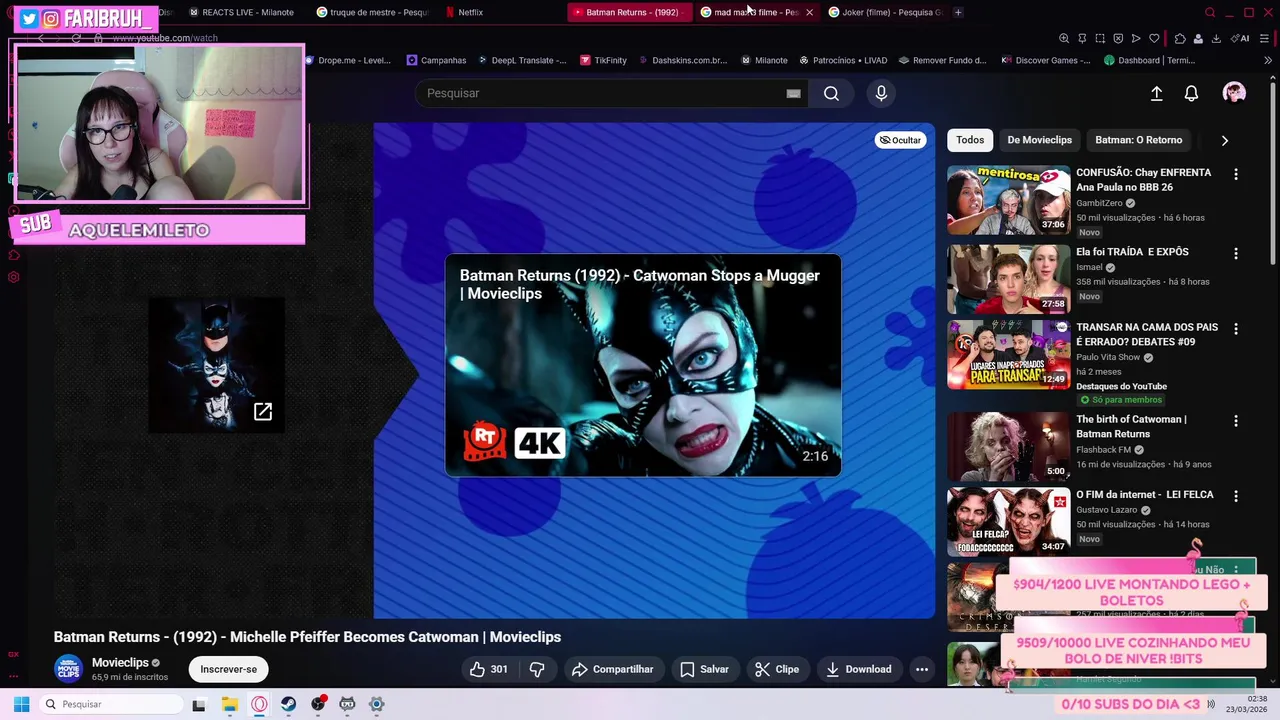The image size is (1280, 720).
Task: Open DeepL Translate bookmark
Action: [x=521, y=60]
